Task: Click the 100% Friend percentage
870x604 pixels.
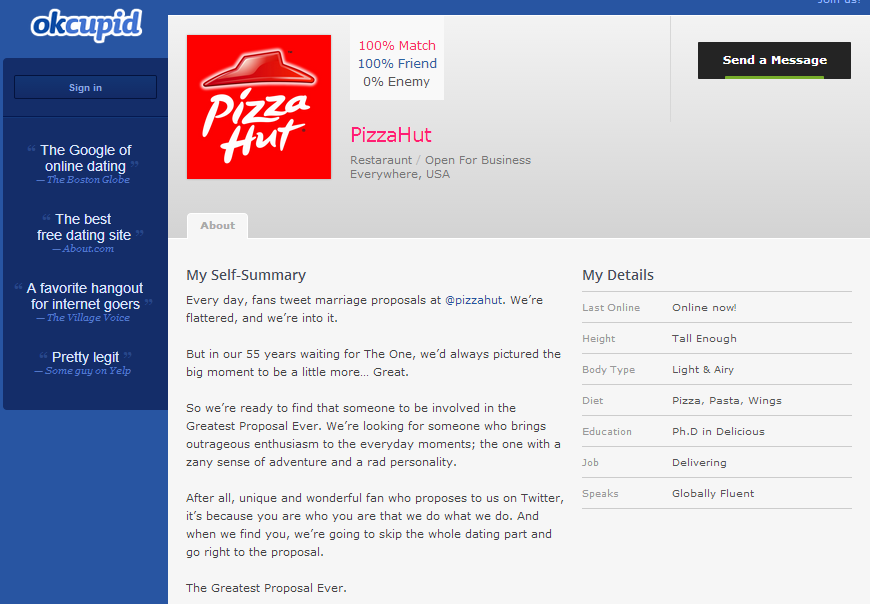Action: pos(397,63)
